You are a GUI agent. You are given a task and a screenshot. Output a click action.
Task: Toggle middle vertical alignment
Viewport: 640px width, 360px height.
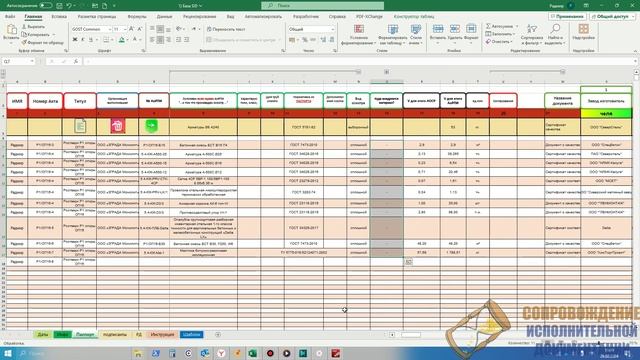(160, 29)
